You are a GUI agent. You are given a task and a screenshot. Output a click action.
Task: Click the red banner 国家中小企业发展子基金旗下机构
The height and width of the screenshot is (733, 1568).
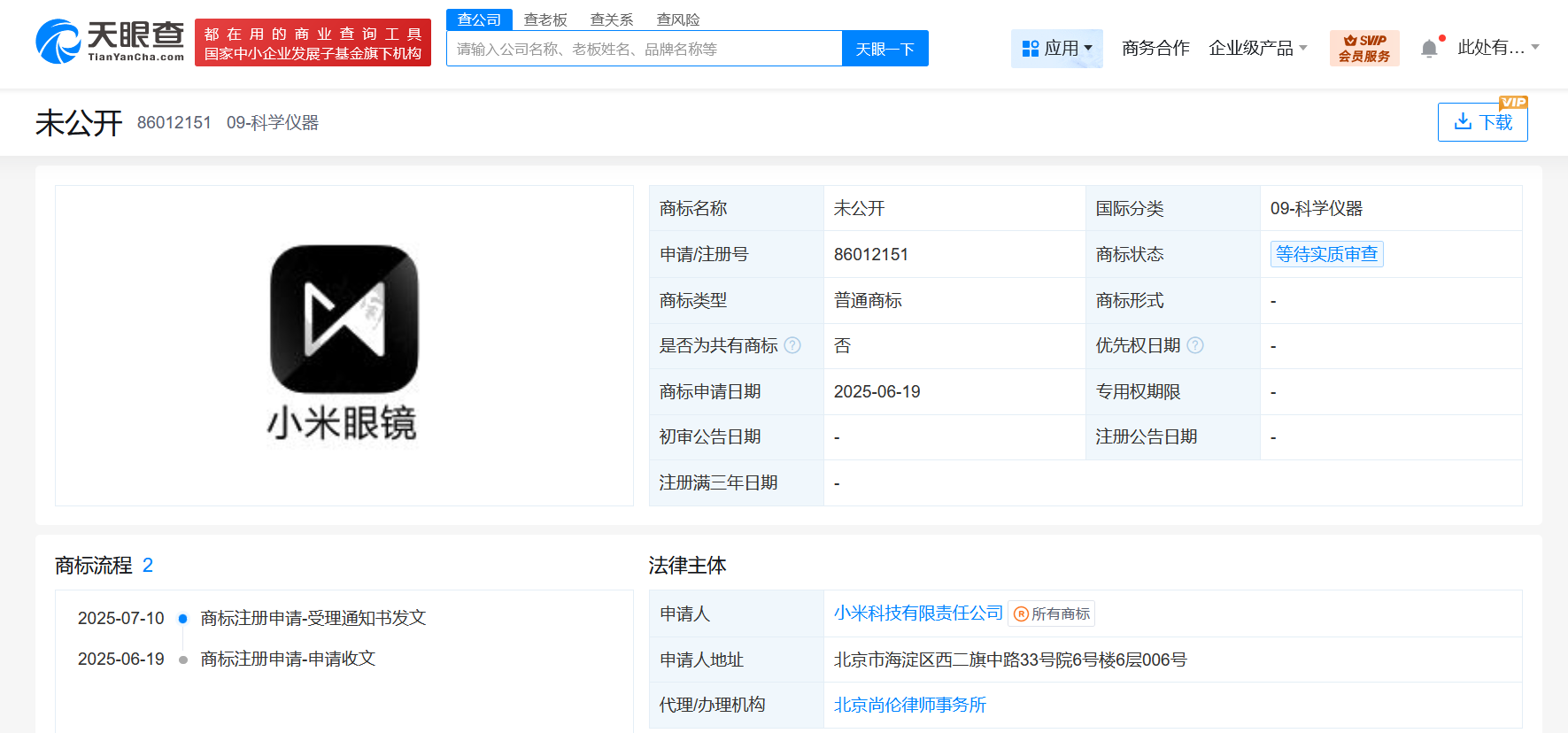(313, 42)
